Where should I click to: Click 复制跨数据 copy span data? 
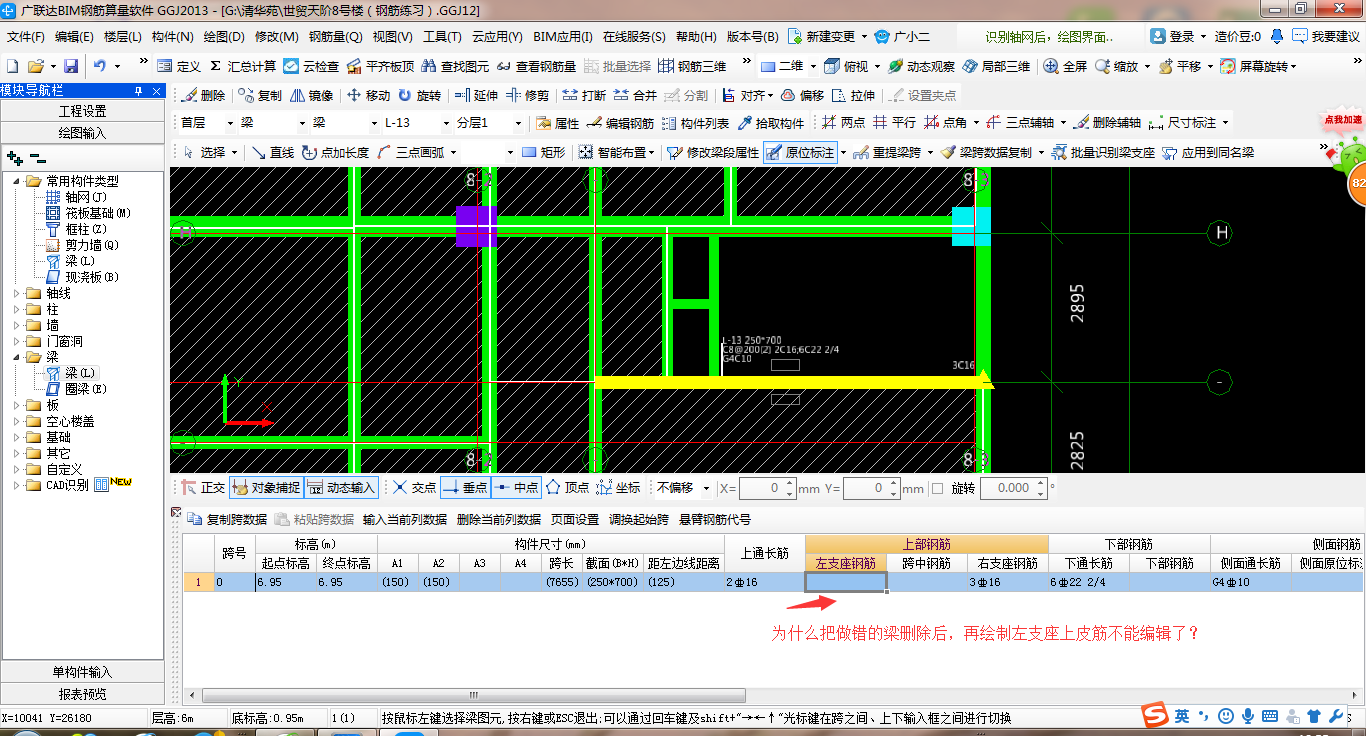pos(227,519)
